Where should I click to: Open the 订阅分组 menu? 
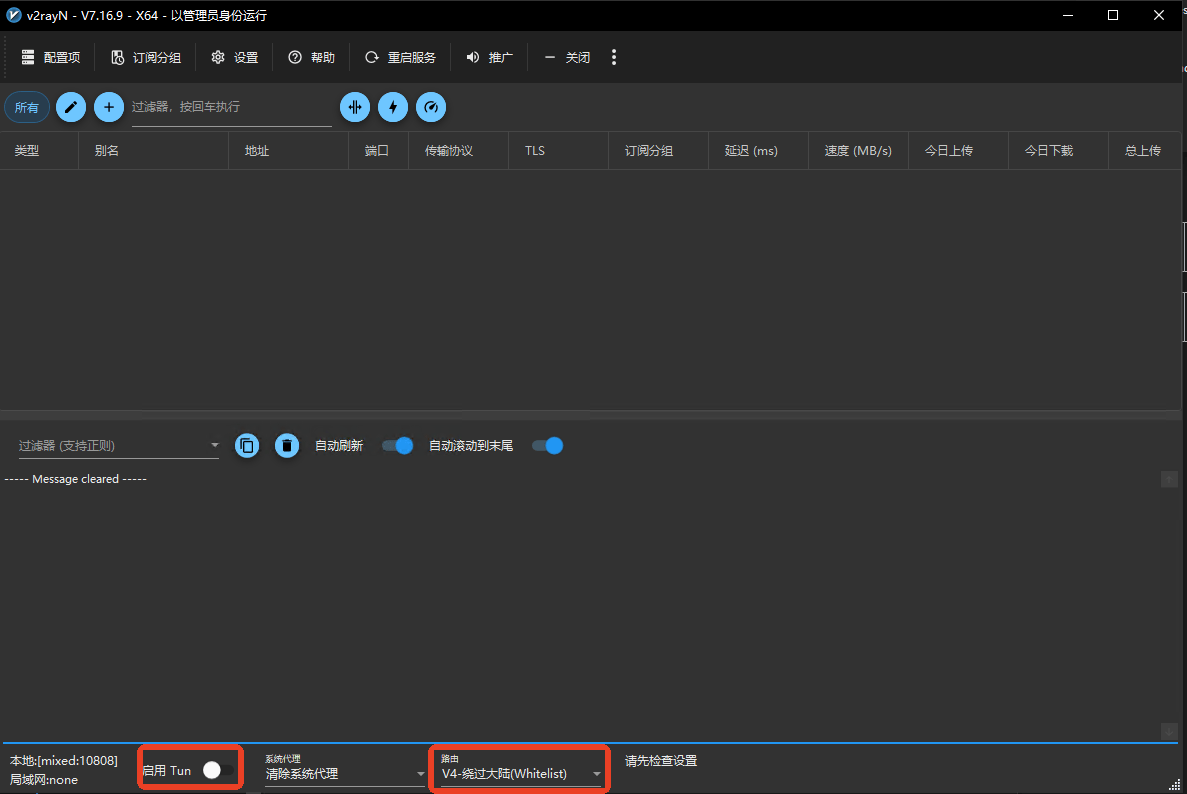(146, 58)
